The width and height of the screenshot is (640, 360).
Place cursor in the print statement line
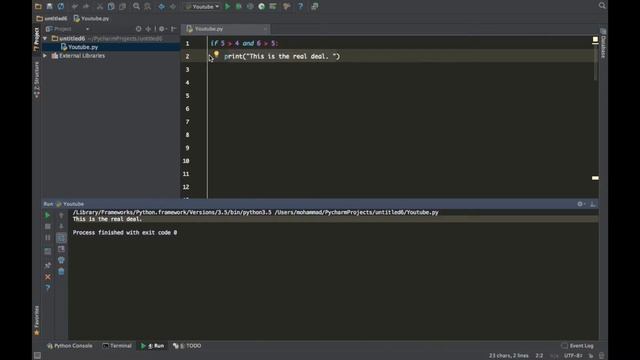point(282,56)
